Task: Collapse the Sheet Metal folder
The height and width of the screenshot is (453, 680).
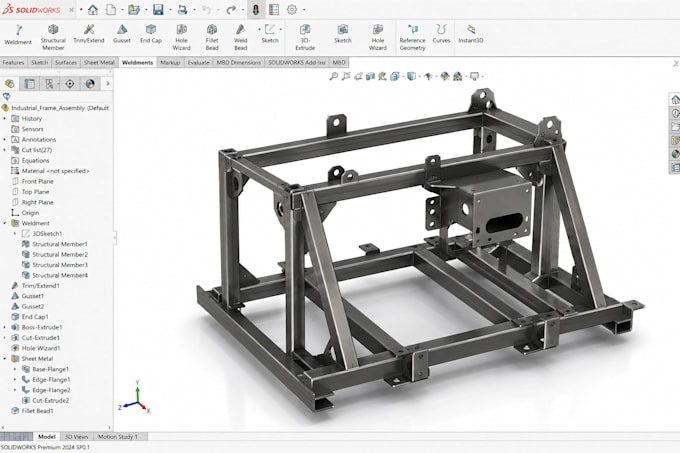Action: 5,358
